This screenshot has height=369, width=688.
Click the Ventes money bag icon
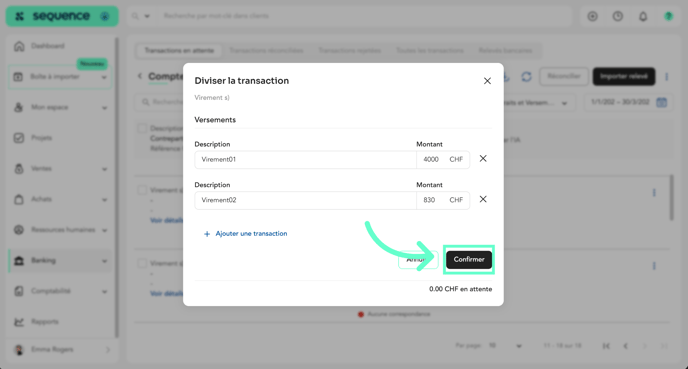tap(19, 168)
